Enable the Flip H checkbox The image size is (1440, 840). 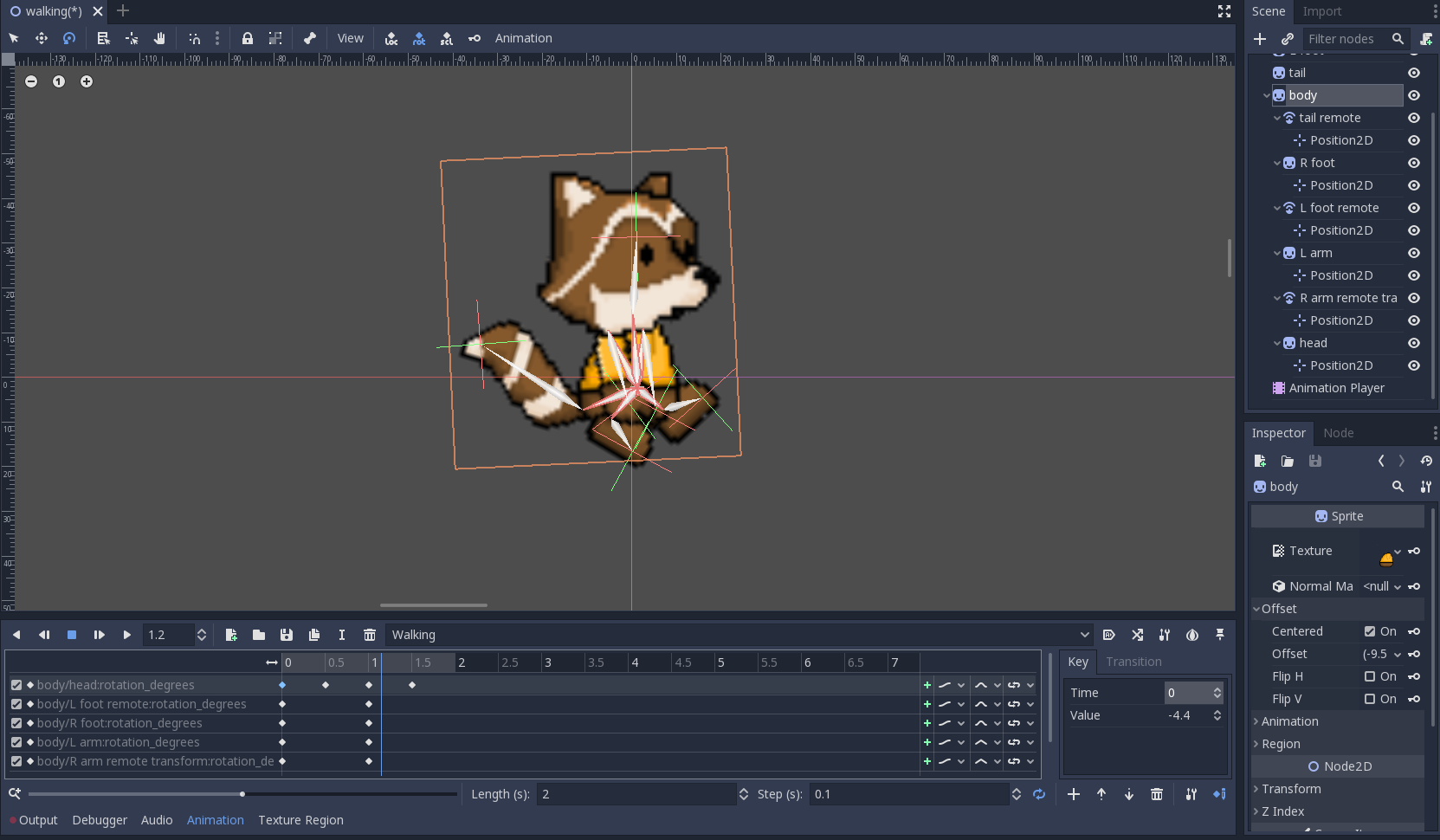[1370, 676]
